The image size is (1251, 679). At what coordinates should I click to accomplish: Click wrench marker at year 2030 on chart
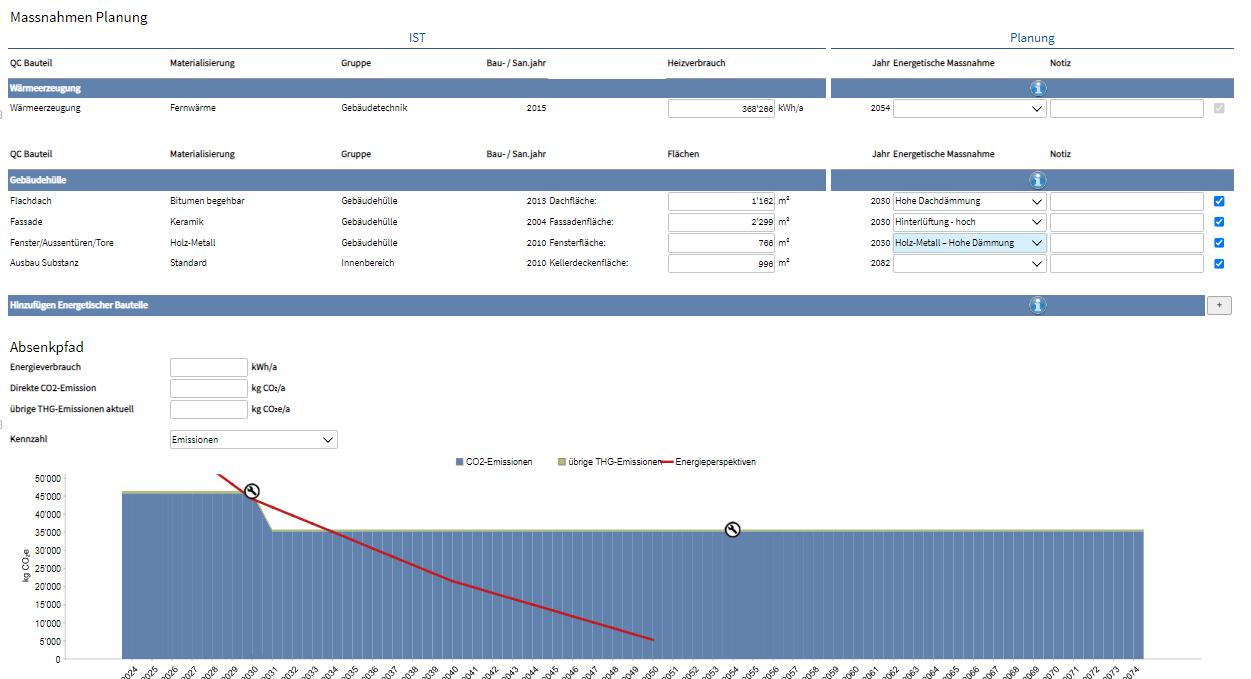pos(252,490)
